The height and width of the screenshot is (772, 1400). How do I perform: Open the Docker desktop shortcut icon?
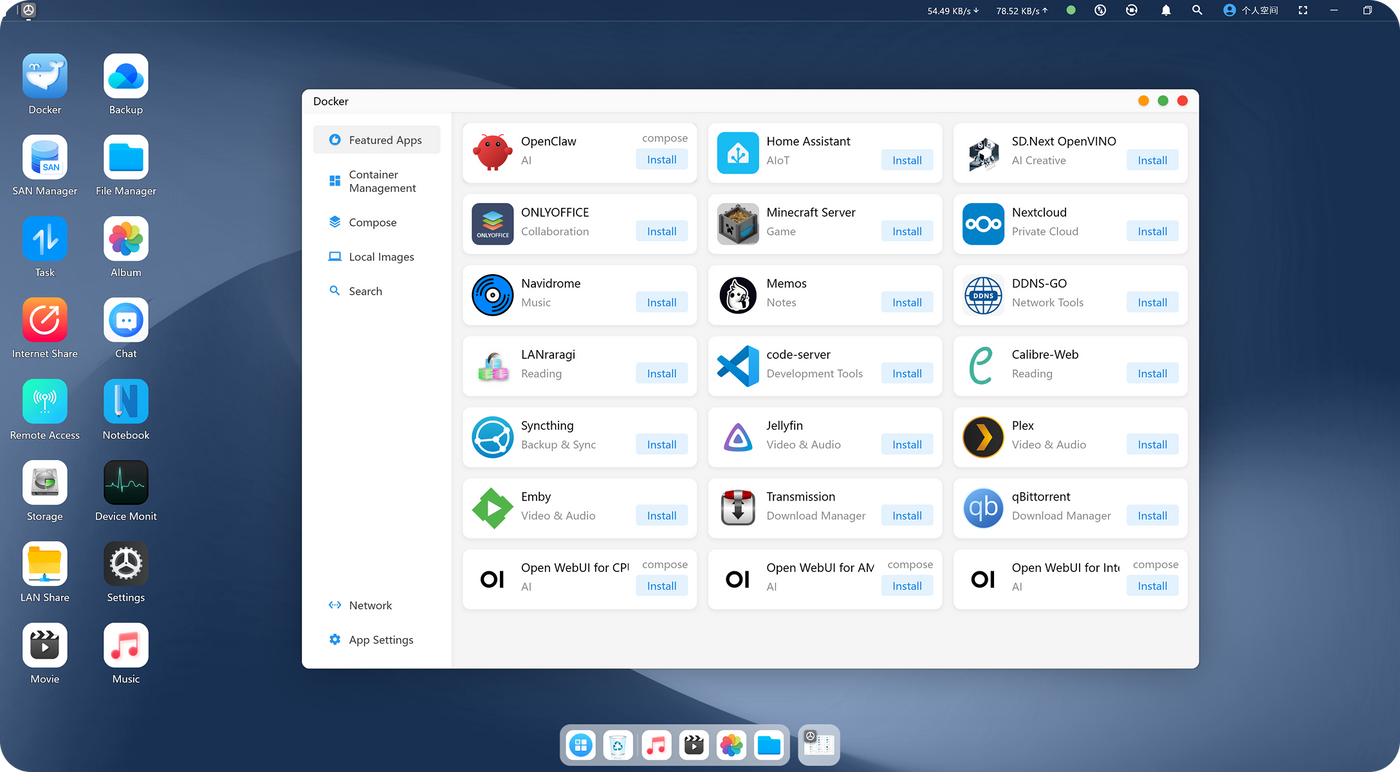coord(45,76)
